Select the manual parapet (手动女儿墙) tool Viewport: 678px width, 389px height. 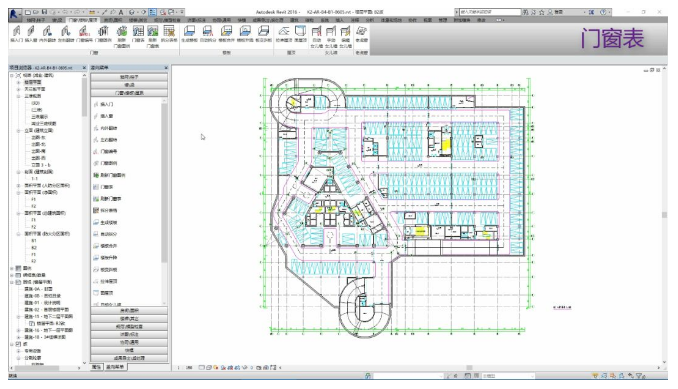tap(331, 36)
